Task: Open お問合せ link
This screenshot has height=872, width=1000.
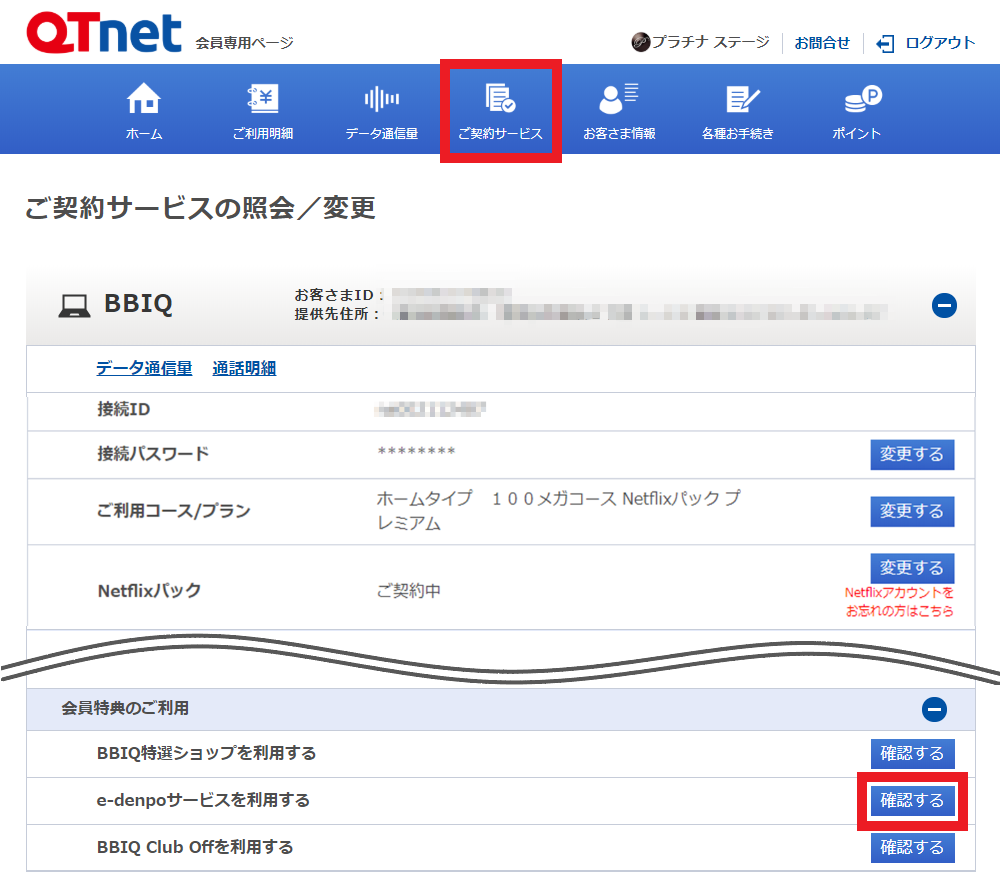Action: [x=821, y=43]
